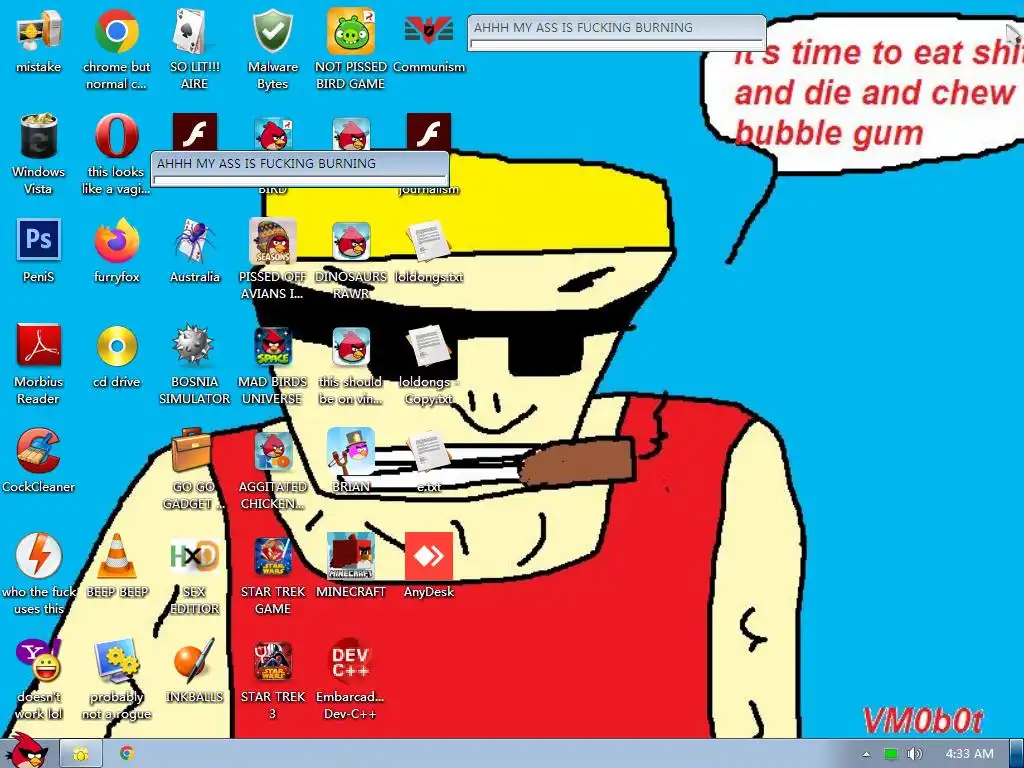Open the loldongs.txt file
This screenshot has height=768, width=1024.
click(x=429, y=240)
